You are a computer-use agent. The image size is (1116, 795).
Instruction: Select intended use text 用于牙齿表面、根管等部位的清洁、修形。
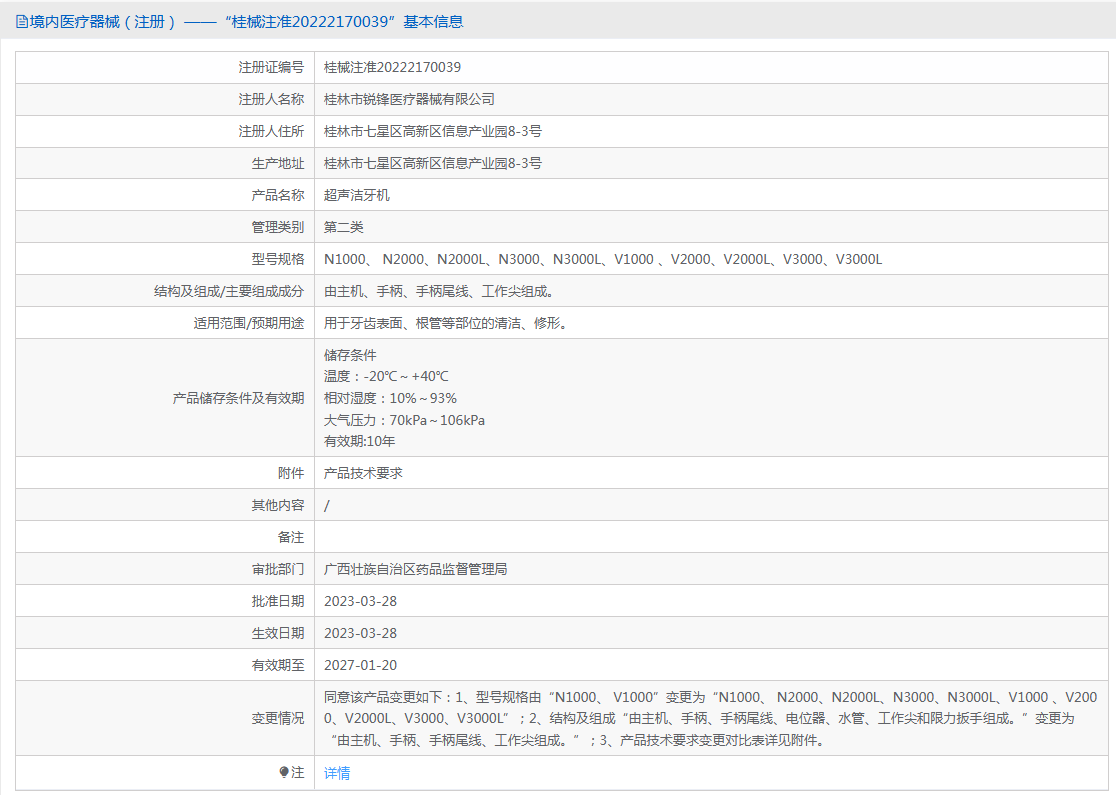[446, 323]
